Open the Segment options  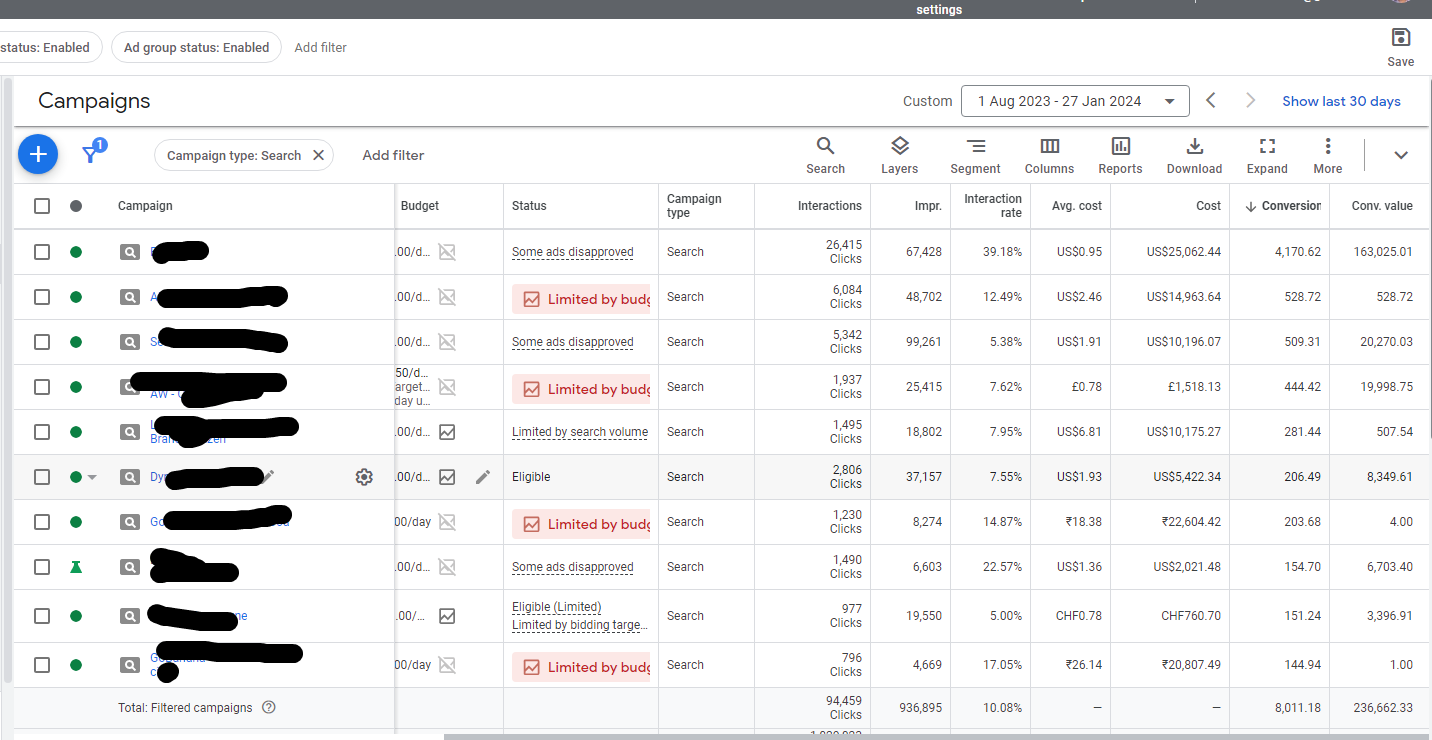(975, 155)
